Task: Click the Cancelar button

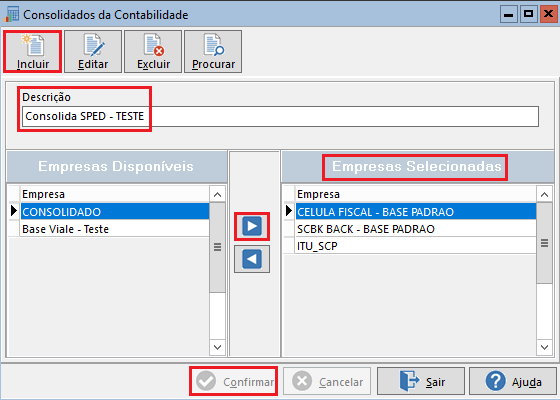Action: click(327, 381)
